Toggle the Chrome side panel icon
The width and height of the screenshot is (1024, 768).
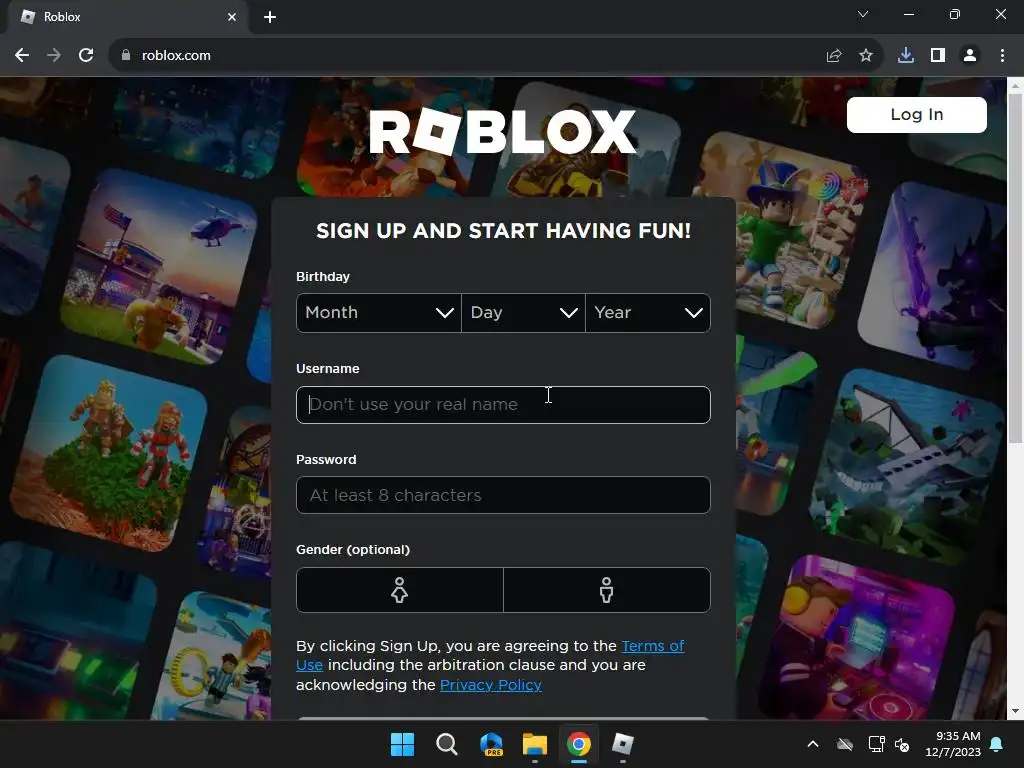[x=938, y=56]
